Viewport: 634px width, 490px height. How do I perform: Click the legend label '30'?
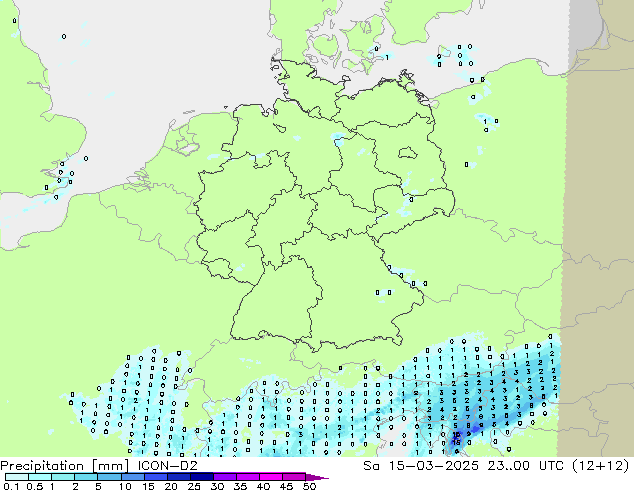(217, 486)
